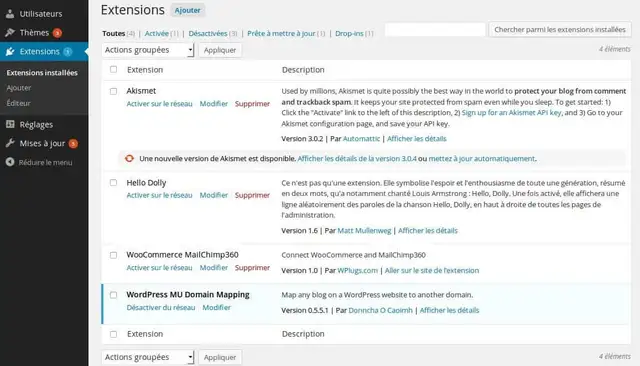Screen dimensions: 640x366
Task: Click the Réduire le menu arrow icon
Action: (x=10, y=162)
